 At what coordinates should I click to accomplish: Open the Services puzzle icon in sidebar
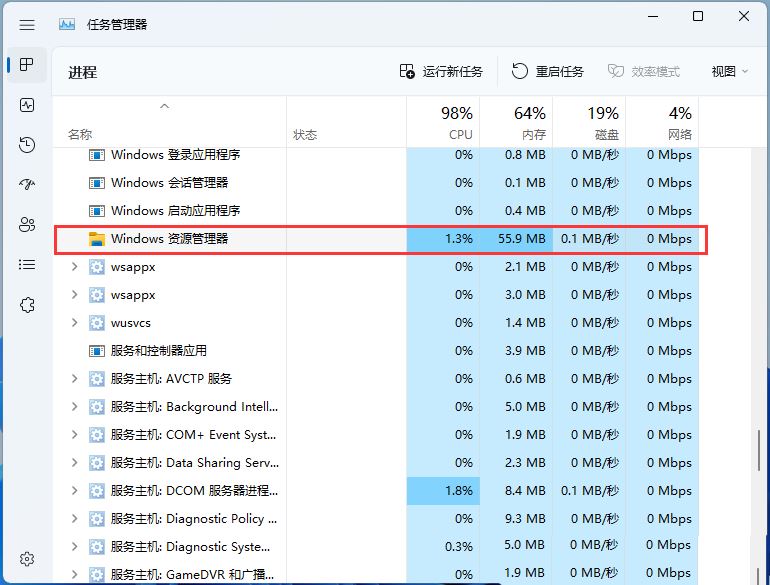click(27, 305)
